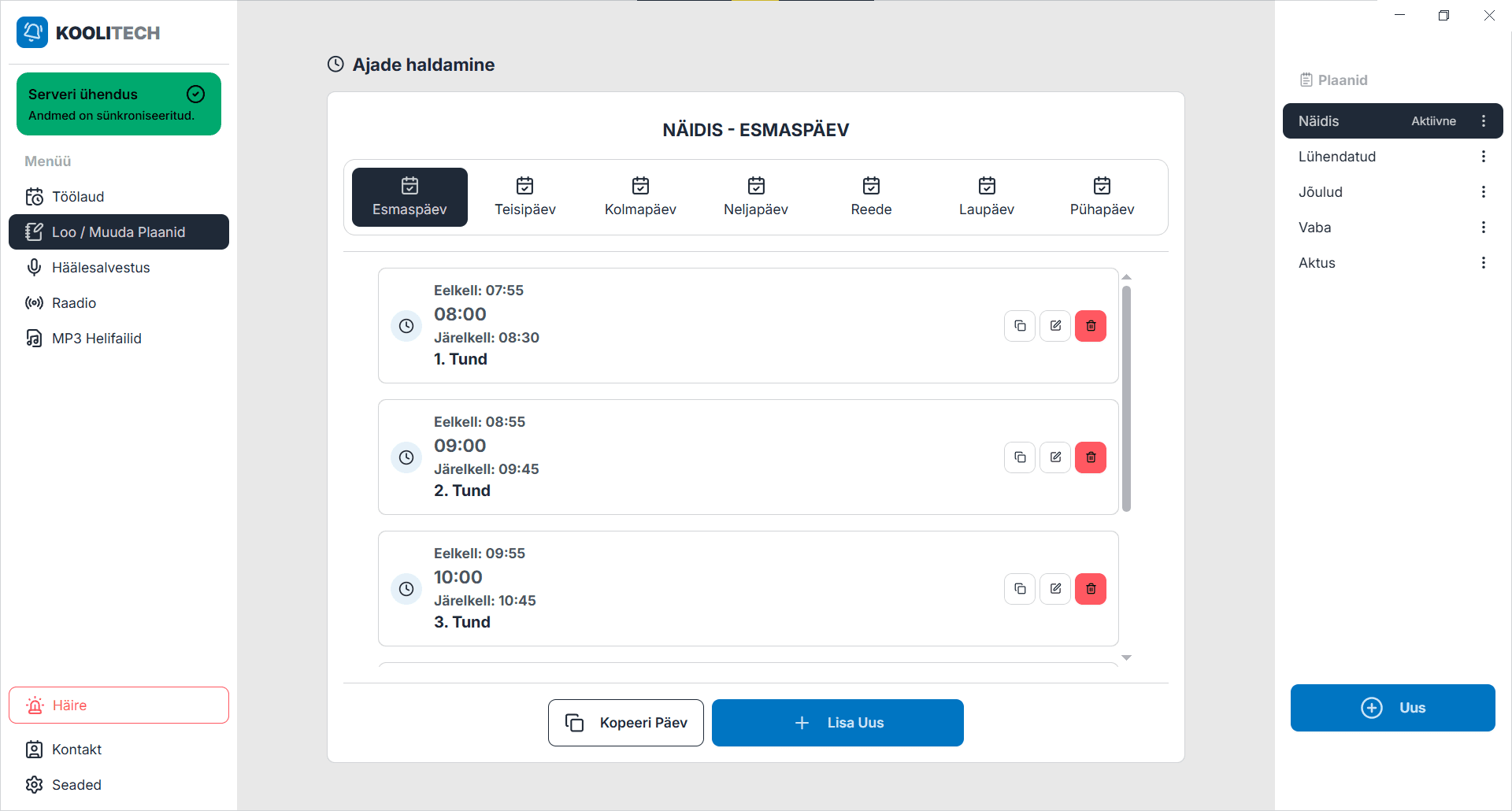
Task: Click the Koolitech bell logo
Action: (x=32, y=32)
